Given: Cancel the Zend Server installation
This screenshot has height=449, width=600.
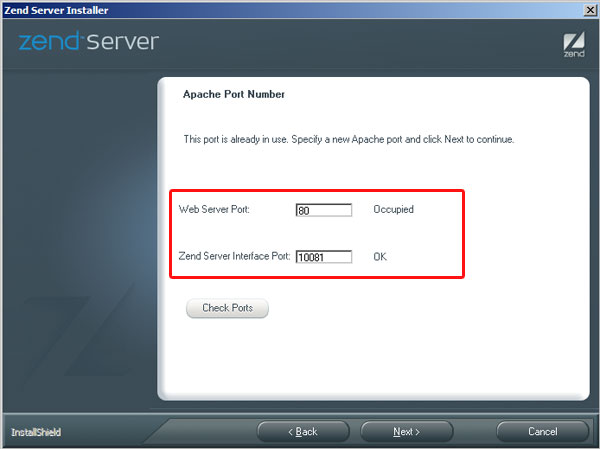Looking at the screenshot, I should [543, 432].
